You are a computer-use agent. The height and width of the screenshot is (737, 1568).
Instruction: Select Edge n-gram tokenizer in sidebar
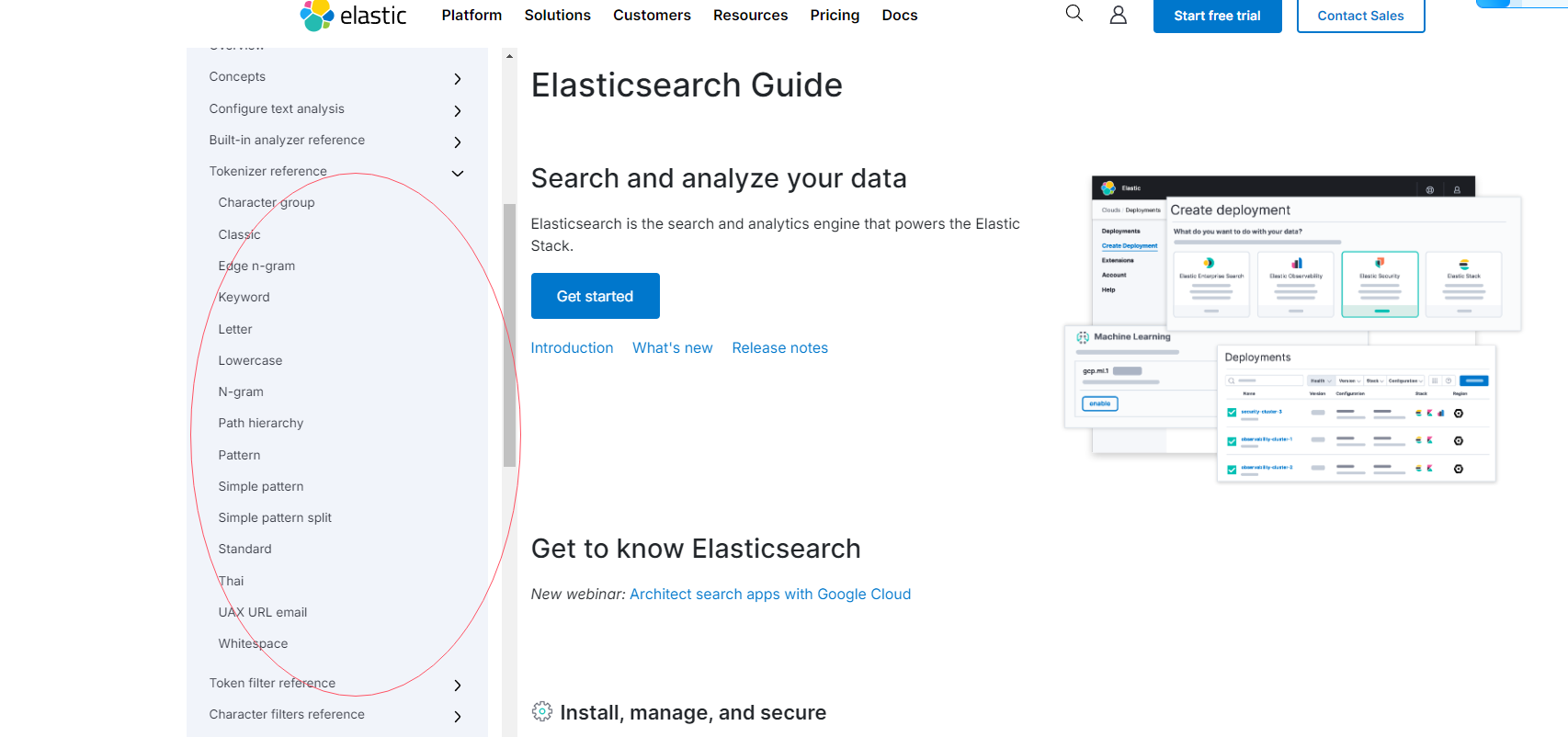(x=256, y=266)
